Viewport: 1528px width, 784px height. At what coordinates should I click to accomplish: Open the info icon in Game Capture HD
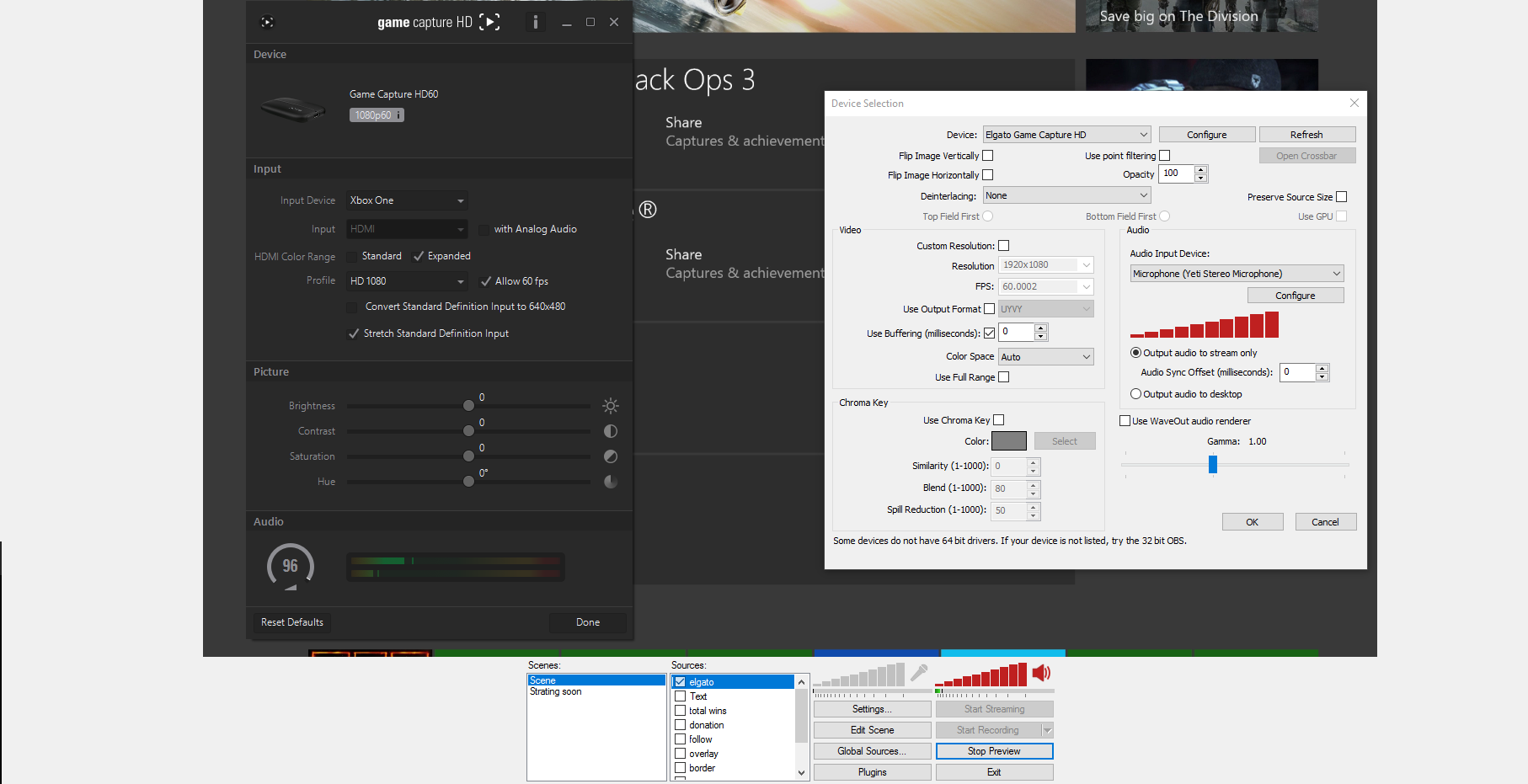536,23
